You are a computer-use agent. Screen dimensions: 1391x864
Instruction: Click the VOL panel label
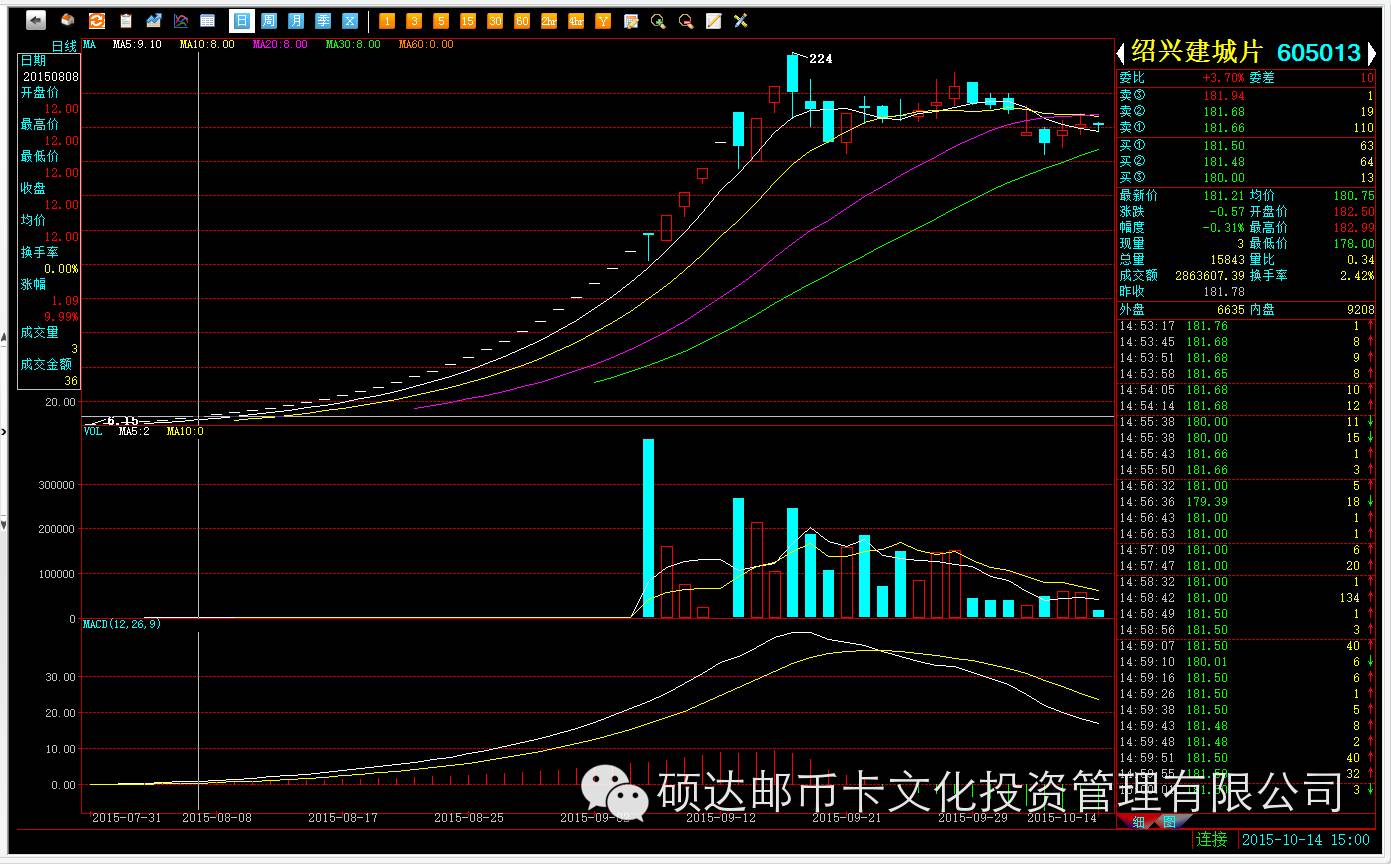tap(92, 432)
